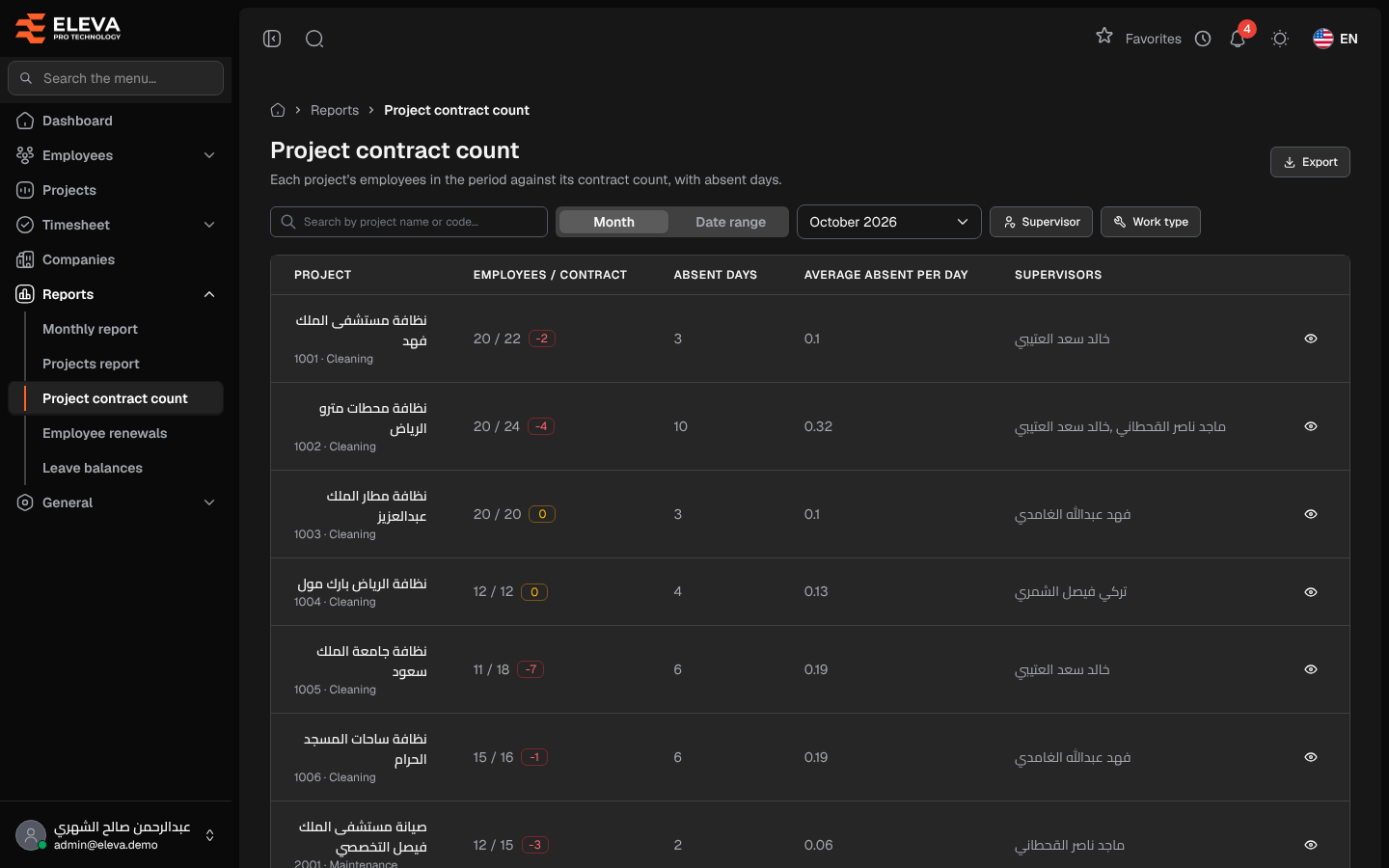View details for project 1004 eye icon
Image resolution: width=1389 pixels, height=868 pixels.
coord(1311,592)
